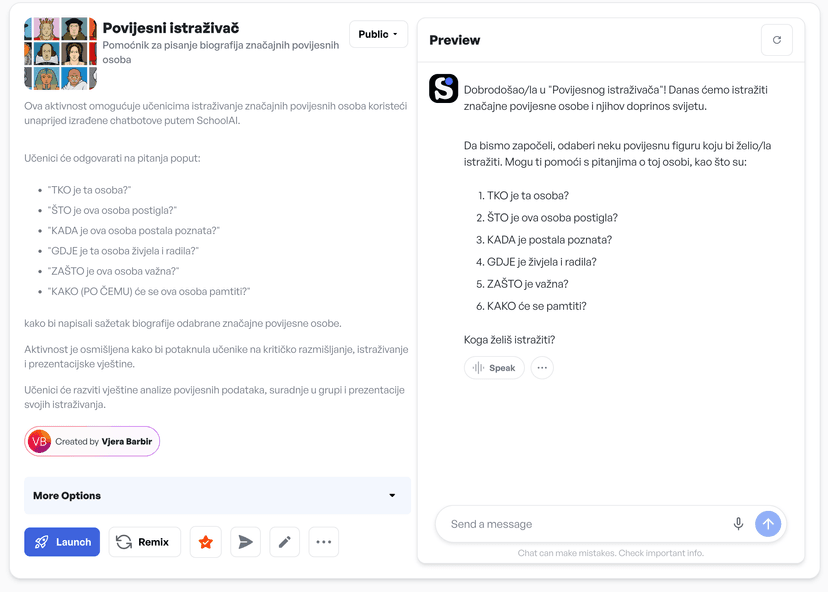Expand the More Options section
This screenshot has height=592, width=828.
coord(217,496)
